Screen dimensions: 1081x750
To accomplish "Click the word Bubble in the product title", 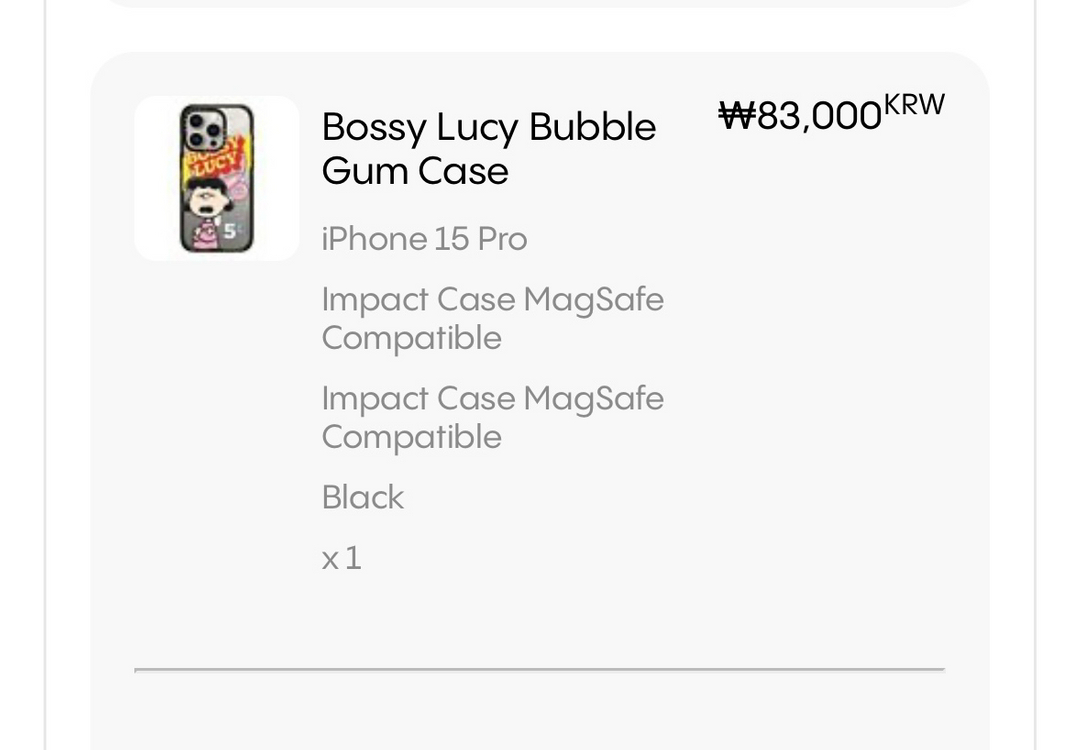I will click(x=592, y=127).
